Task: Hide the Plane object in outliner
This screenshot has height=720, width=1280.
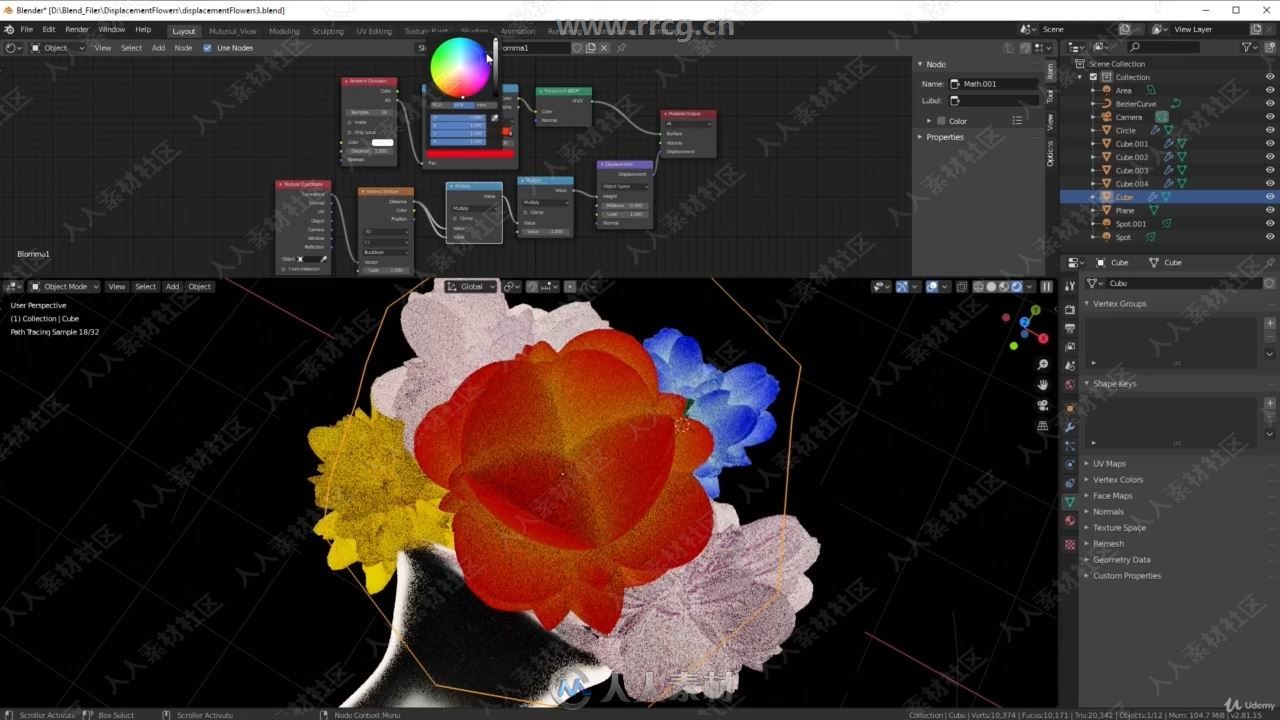Action: click(1270, 211)
